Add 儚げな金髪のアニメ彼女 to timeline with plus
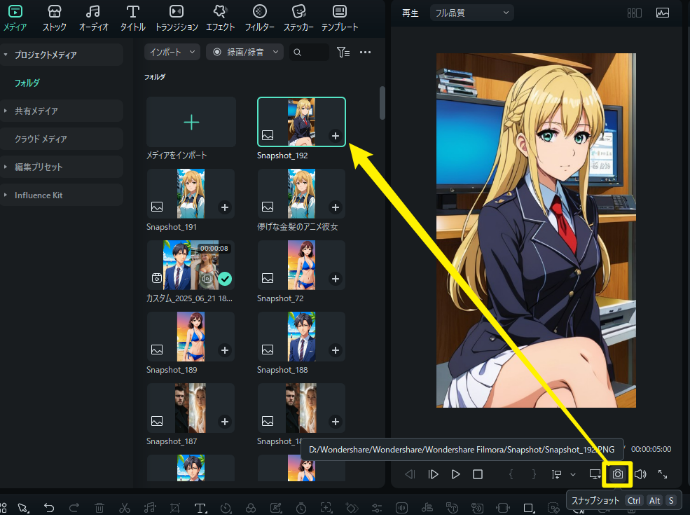The height and width of the screenshot is (516, 690). pos(335,207)
